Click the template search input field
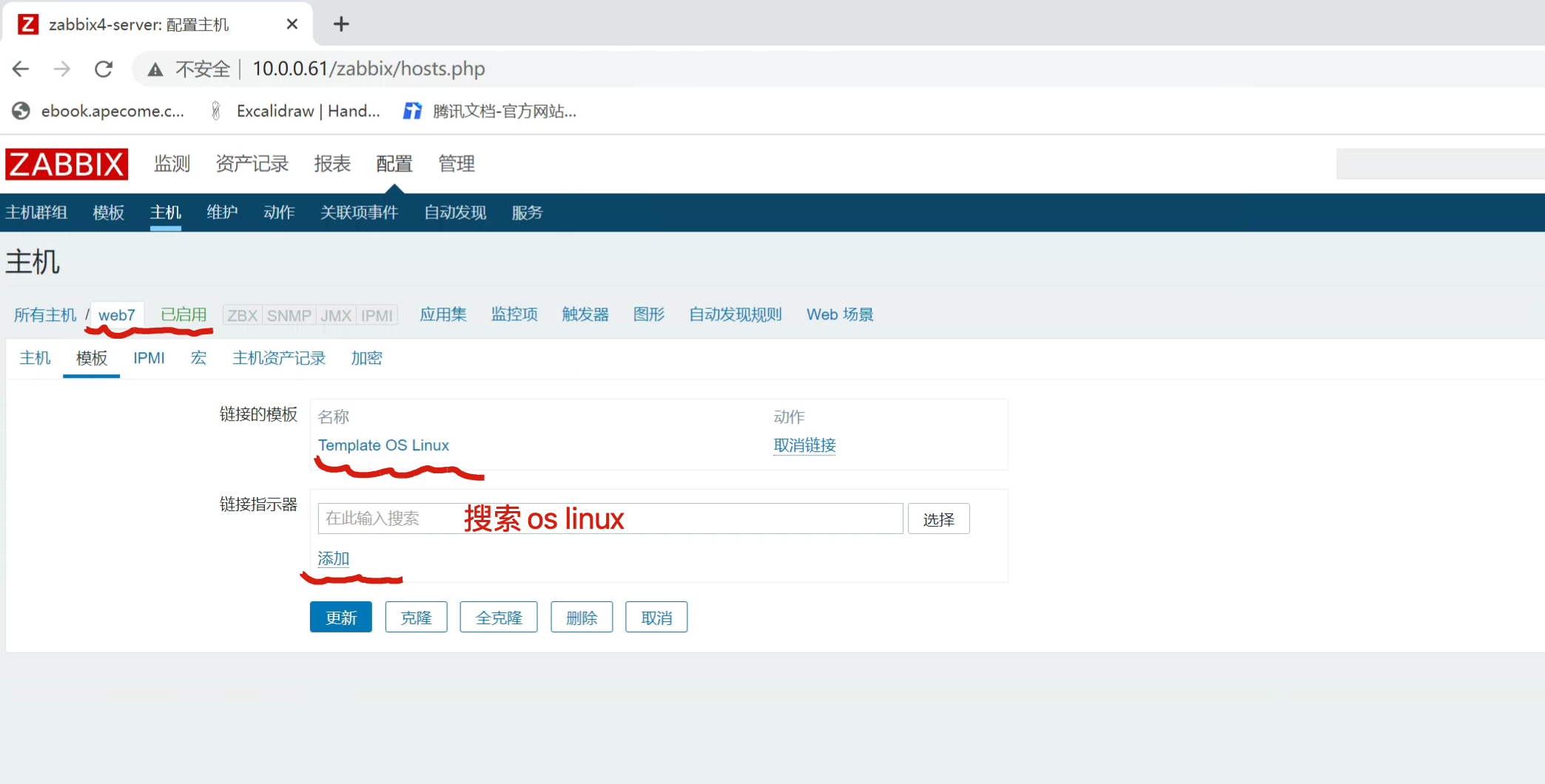1545x784 pixels. [x=610, y=518]
